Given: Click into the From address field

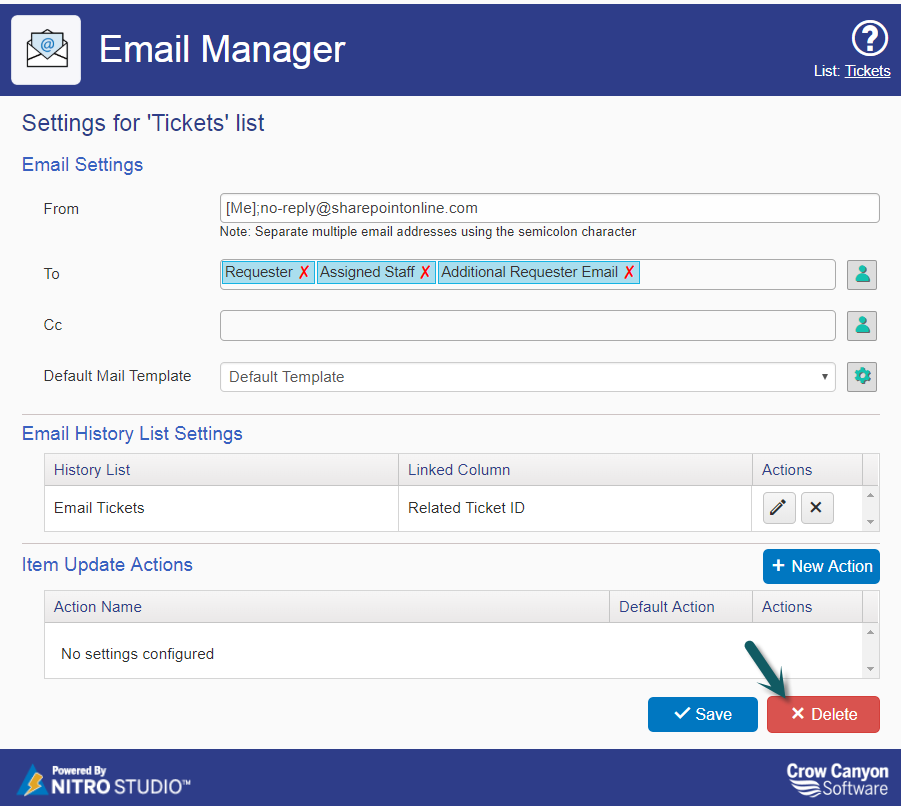Looking at the screenshot, I should pyautogui.click(x=549, y=208).
